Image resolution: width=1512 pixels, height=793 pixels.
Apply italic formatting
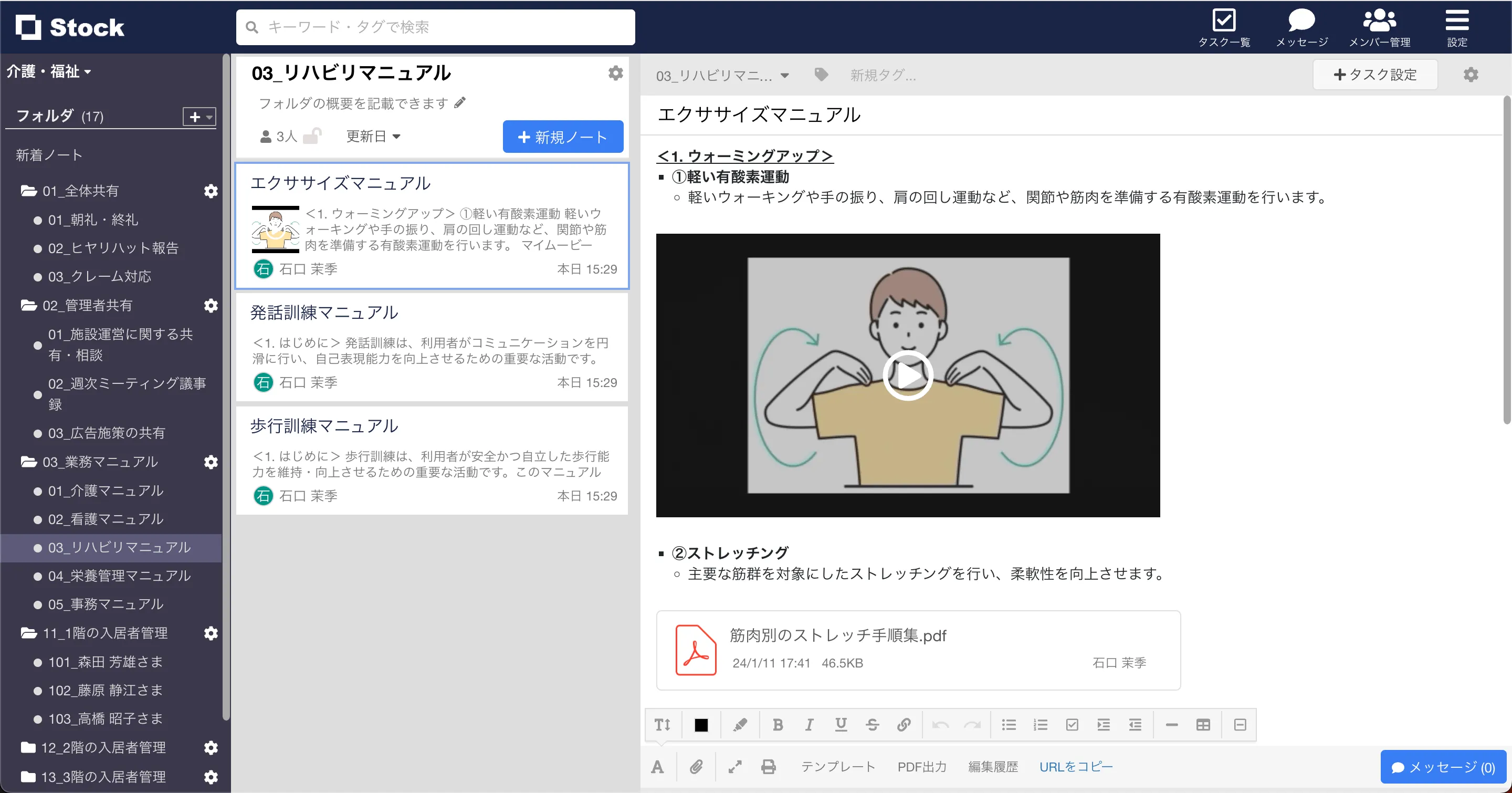tap(810, 725)
